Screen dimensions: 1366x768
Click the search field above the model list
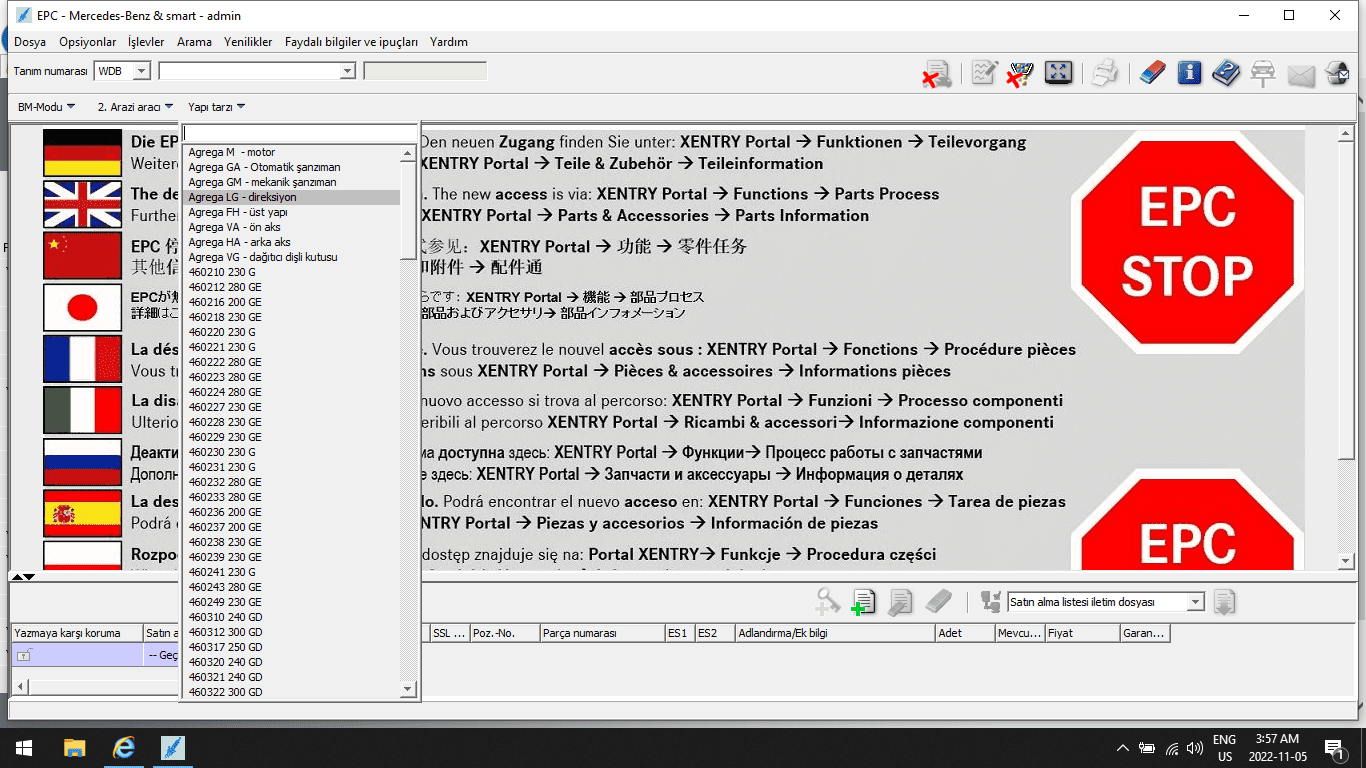tap(299, 134)
